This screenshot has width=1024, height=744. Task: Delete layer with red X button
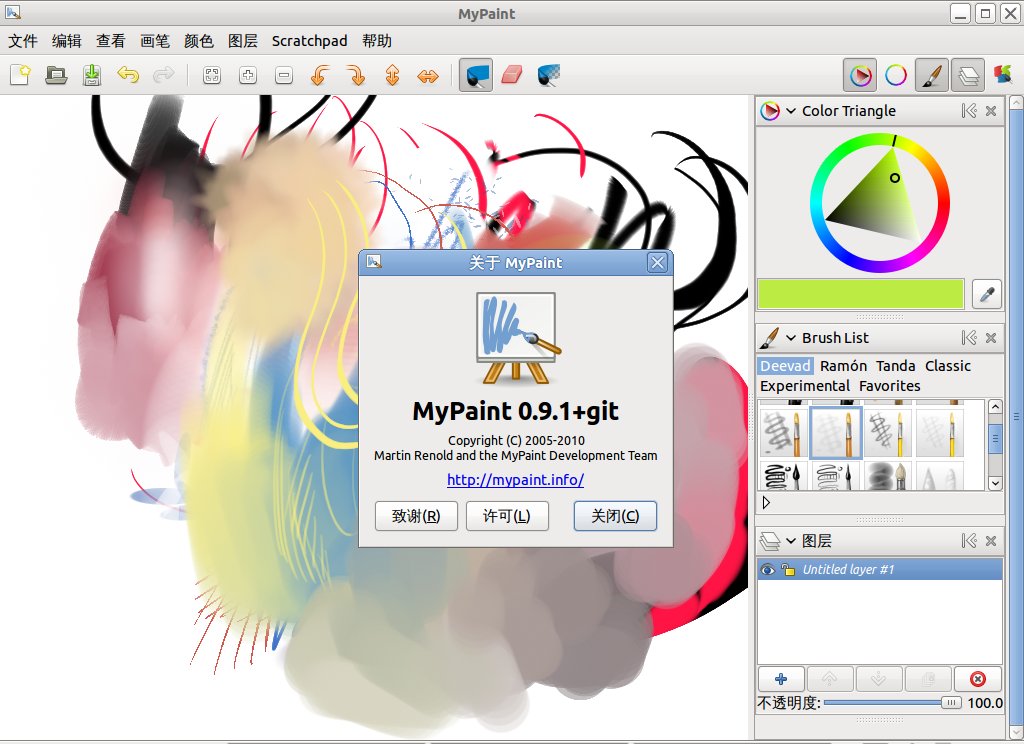pyautogui.click(x=977, y=679)
